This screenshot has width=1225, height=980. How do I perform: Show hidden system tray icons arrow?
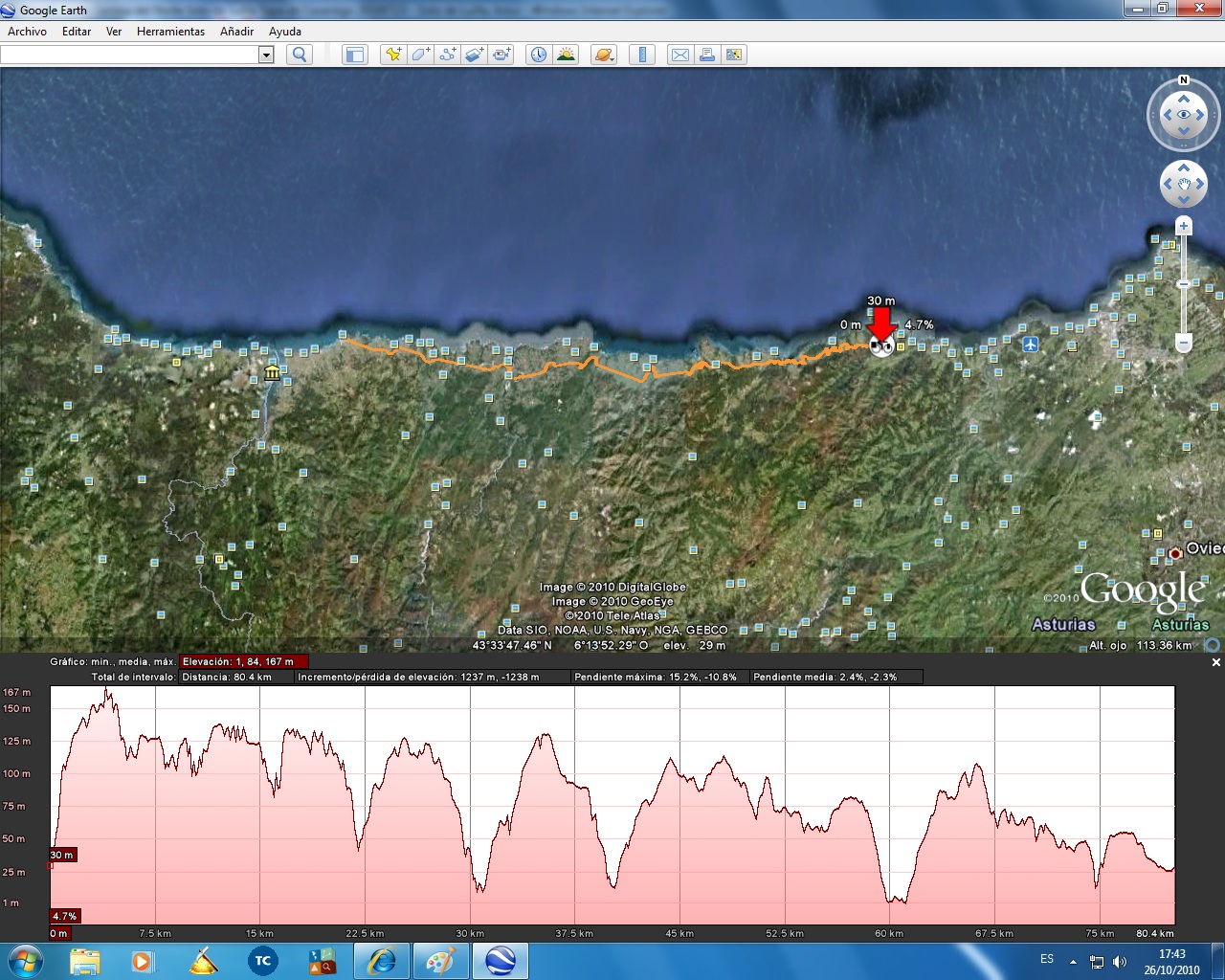pos(1073,961)
